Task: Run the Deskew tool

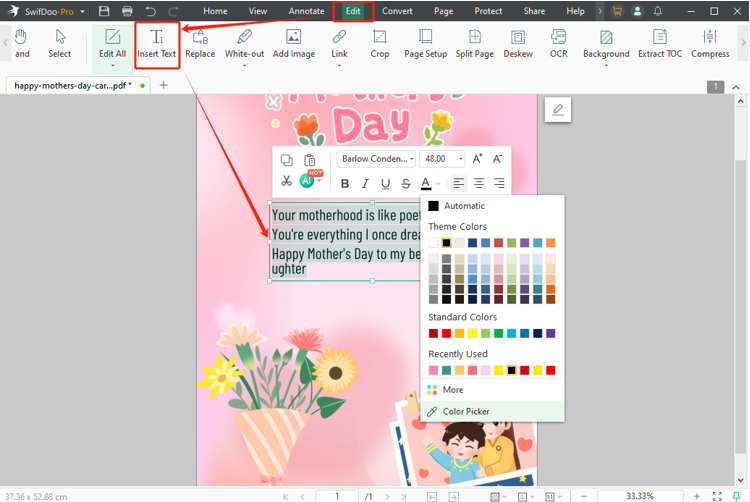Action: click(x=518, y=44)
